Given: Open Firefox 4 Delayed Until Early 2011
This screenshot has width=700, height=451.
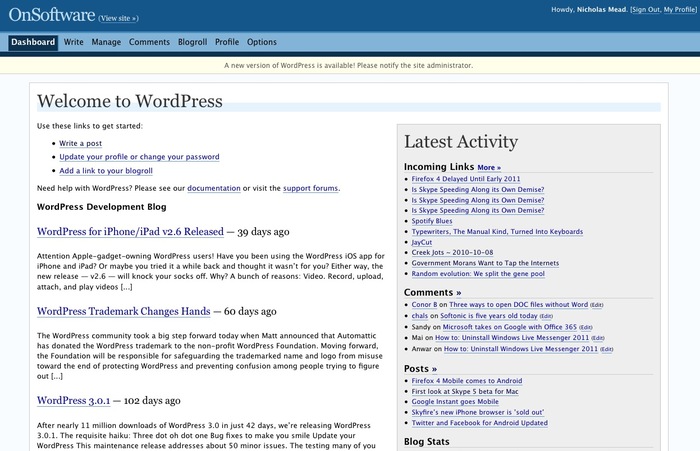Looking at the screenshot, I should [466, 179].
